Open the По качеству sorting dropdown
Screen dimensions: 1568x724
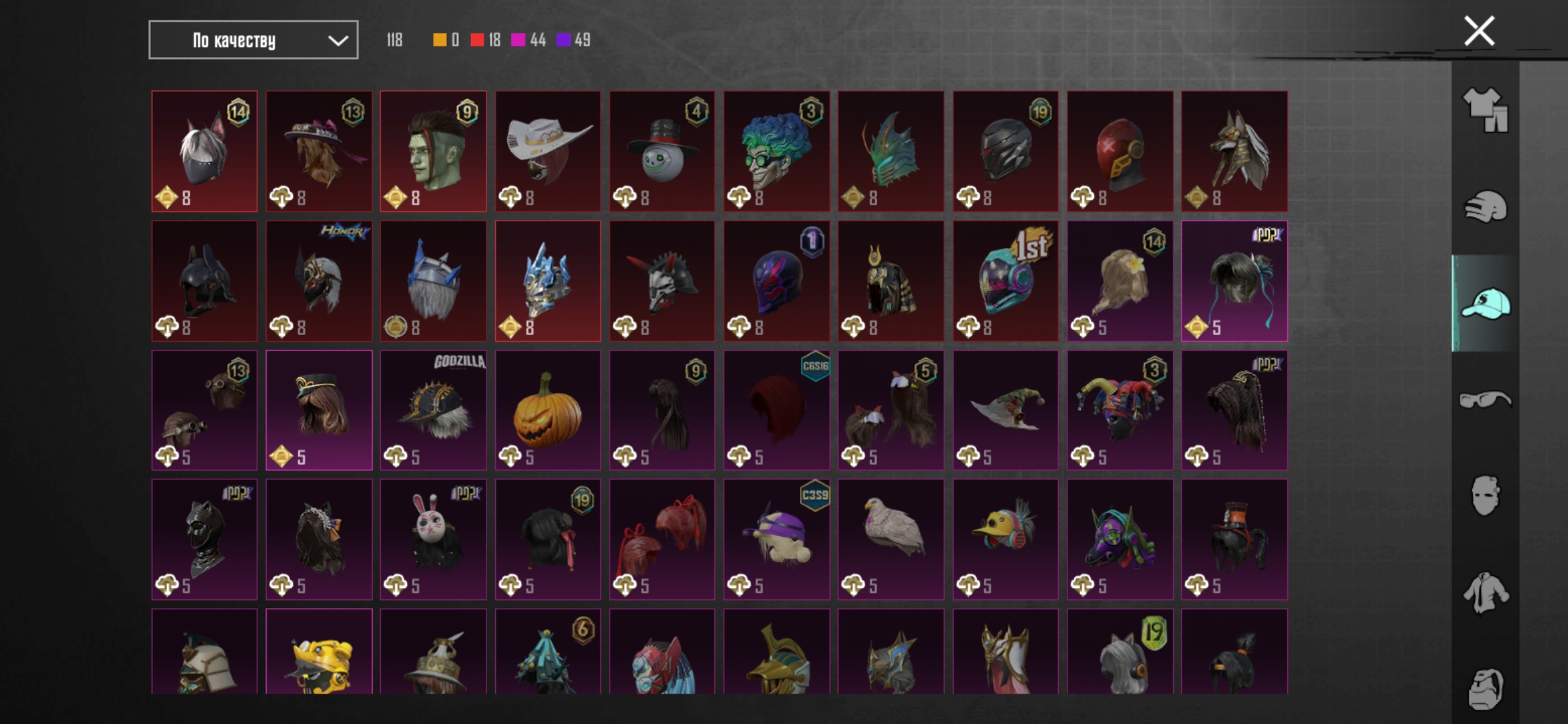(x=253, y=40)
